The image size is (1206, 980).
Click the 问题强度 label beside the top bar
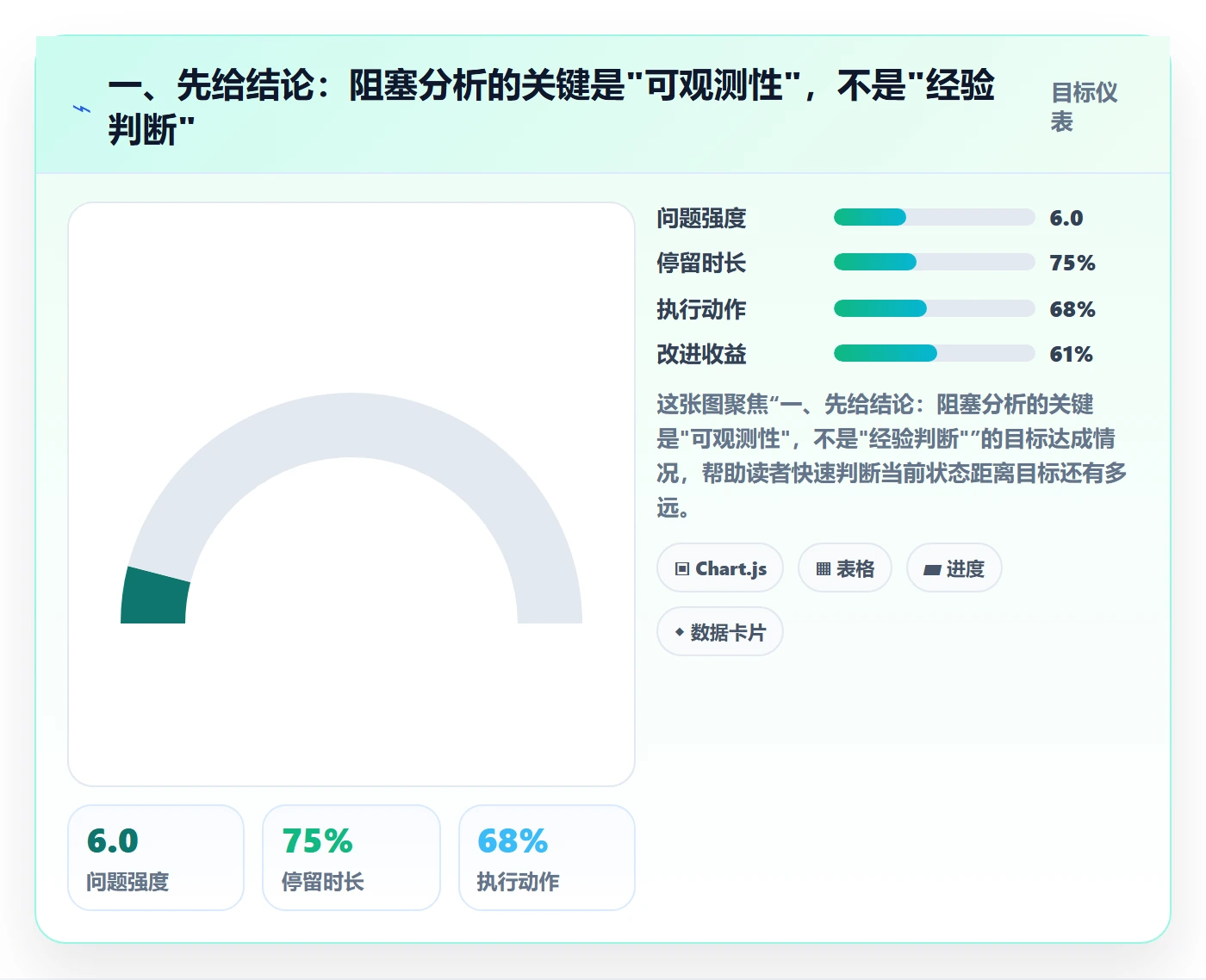(701, 218)
